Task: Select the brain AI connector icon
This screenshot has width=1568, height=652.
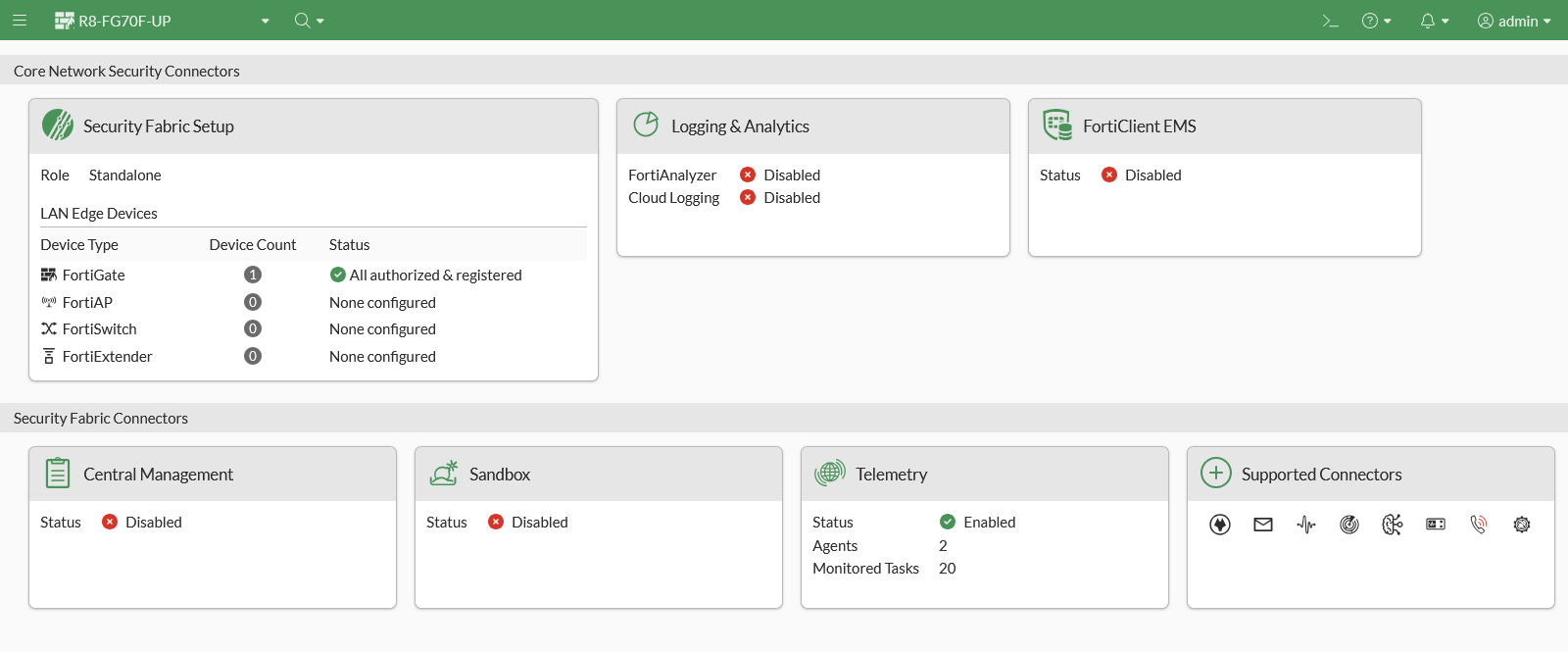Action: tap(1393, 525)
